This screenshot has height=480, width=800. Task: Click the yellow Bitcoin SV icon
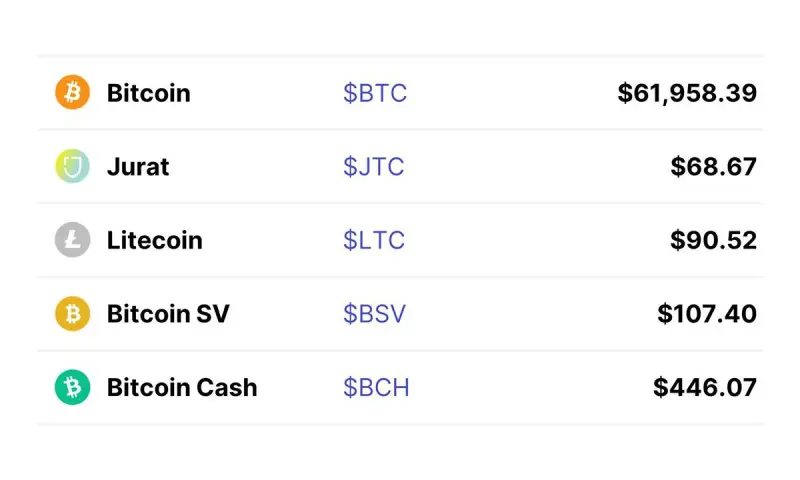click(72, 314)
